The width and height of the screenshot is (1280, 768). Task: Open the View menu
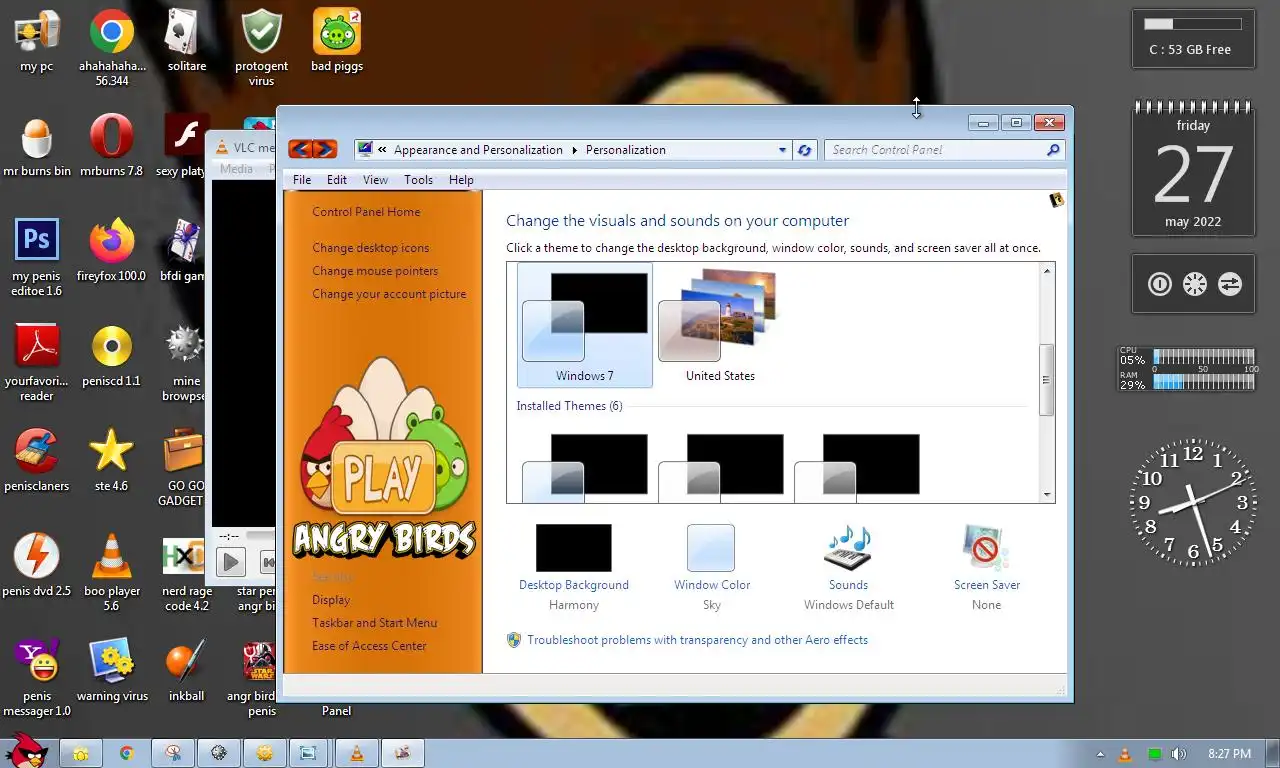[x=375, y=180]
